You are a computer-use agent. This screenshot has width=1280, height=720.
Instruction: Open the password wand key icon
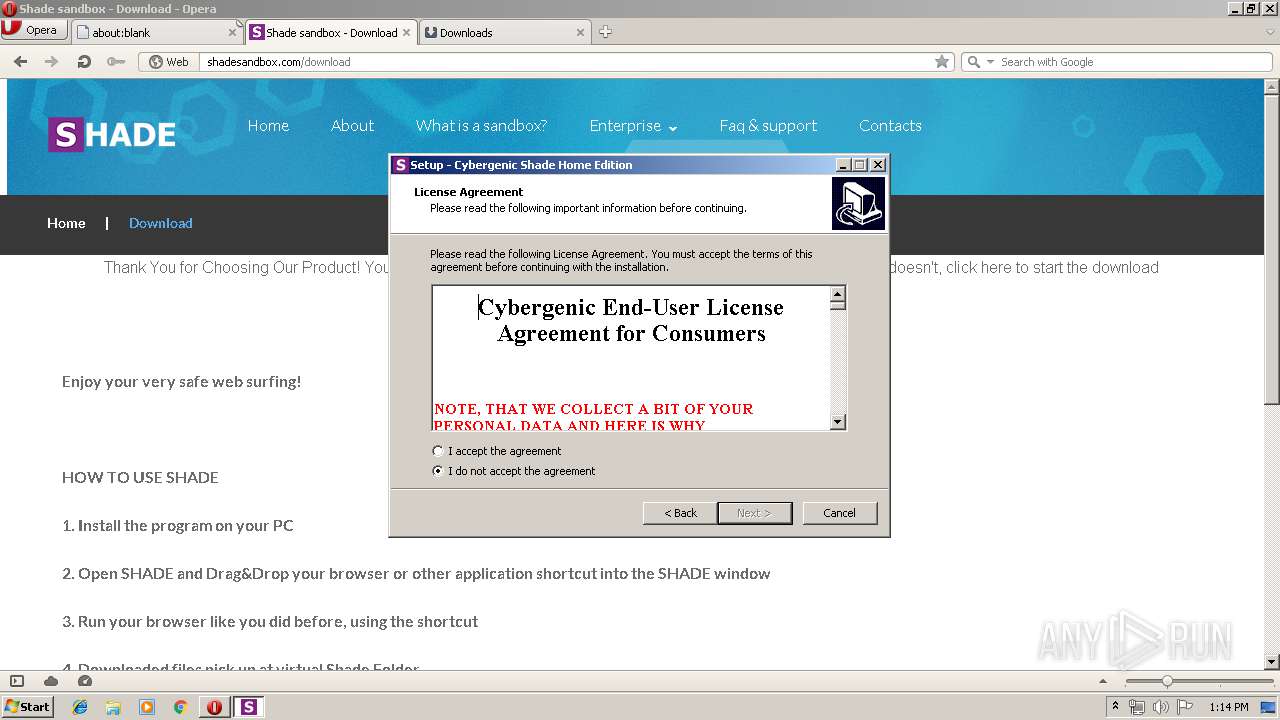[116, 61]
